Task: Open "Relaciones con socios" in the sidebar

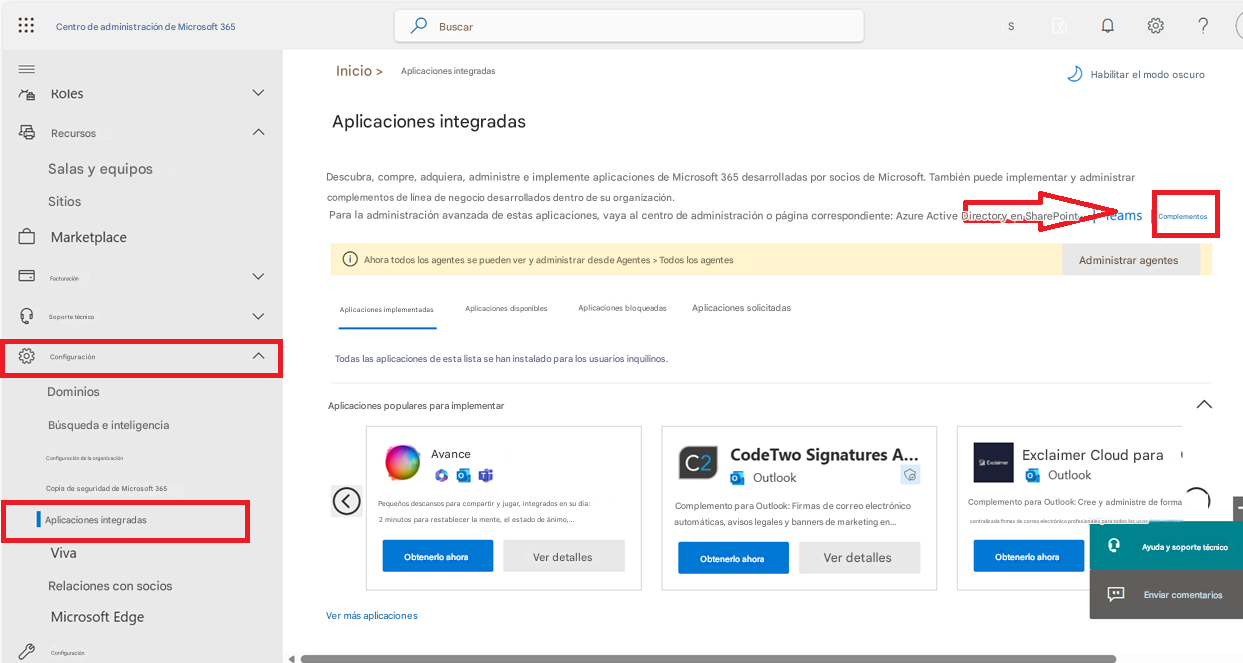Action: pyautogui.click(x=110, y=586)
